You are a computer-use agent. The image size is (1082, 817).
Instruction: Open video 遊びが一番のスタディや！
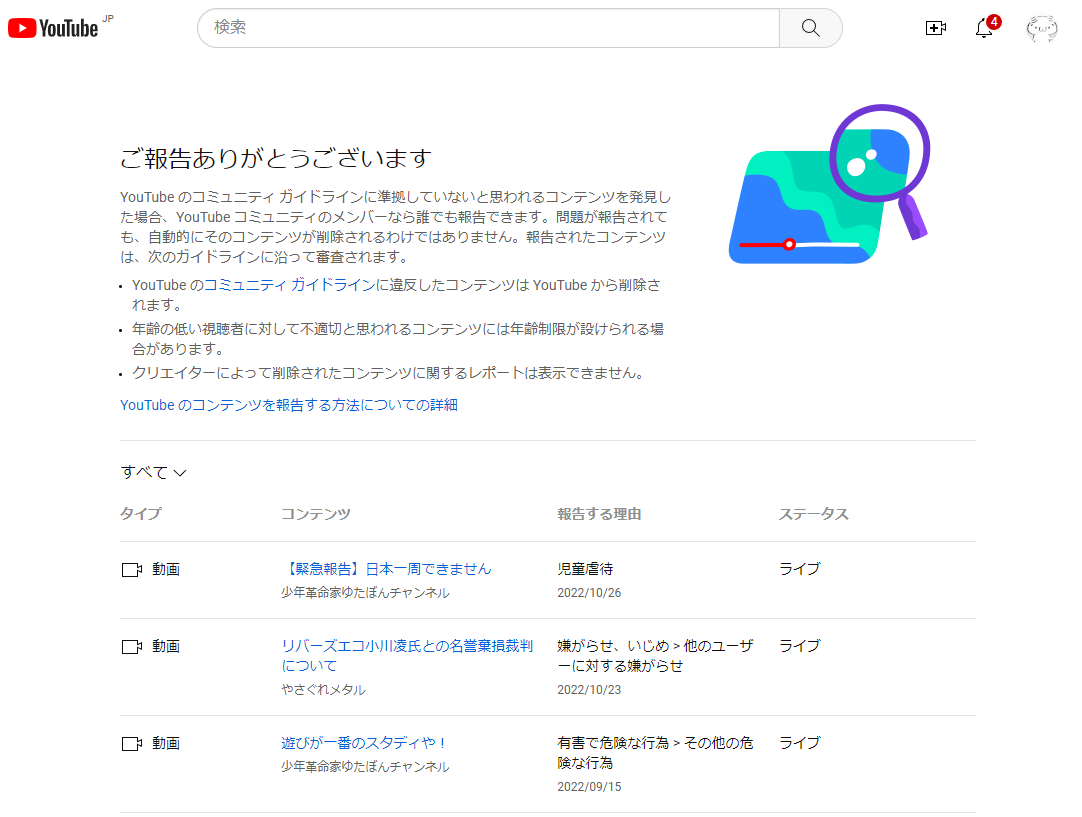364,743
